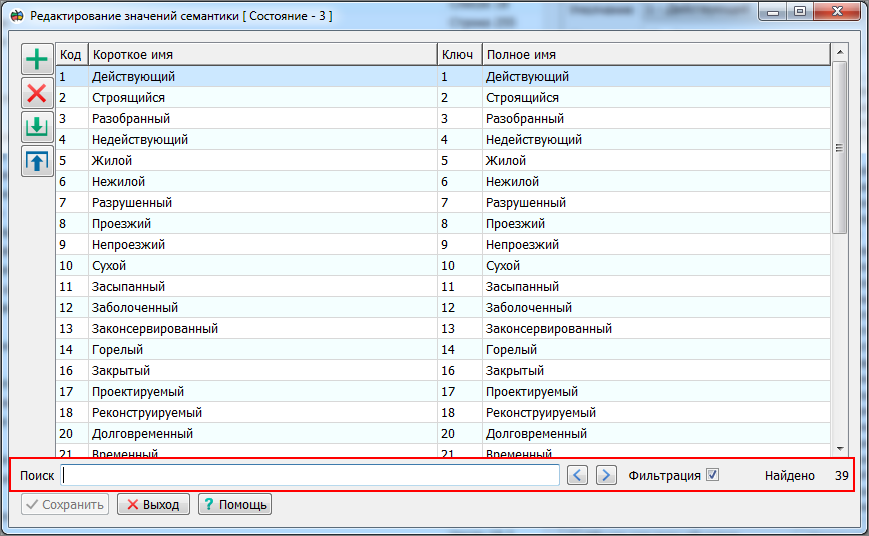Open Помощь help button
The height and width of the screenshot is (536, 869).
click(x=234, y=505)
